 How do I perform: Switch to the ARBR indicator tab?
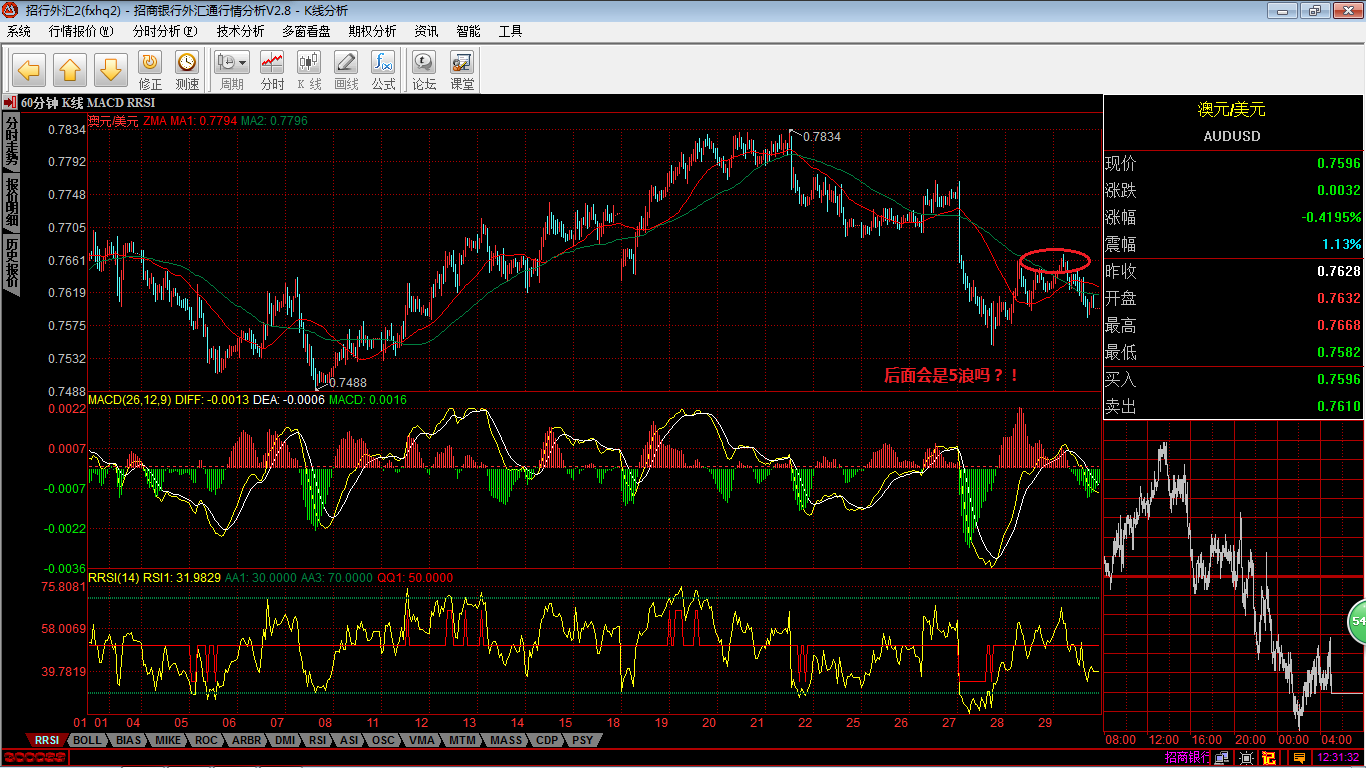click(x=246, y=740)
